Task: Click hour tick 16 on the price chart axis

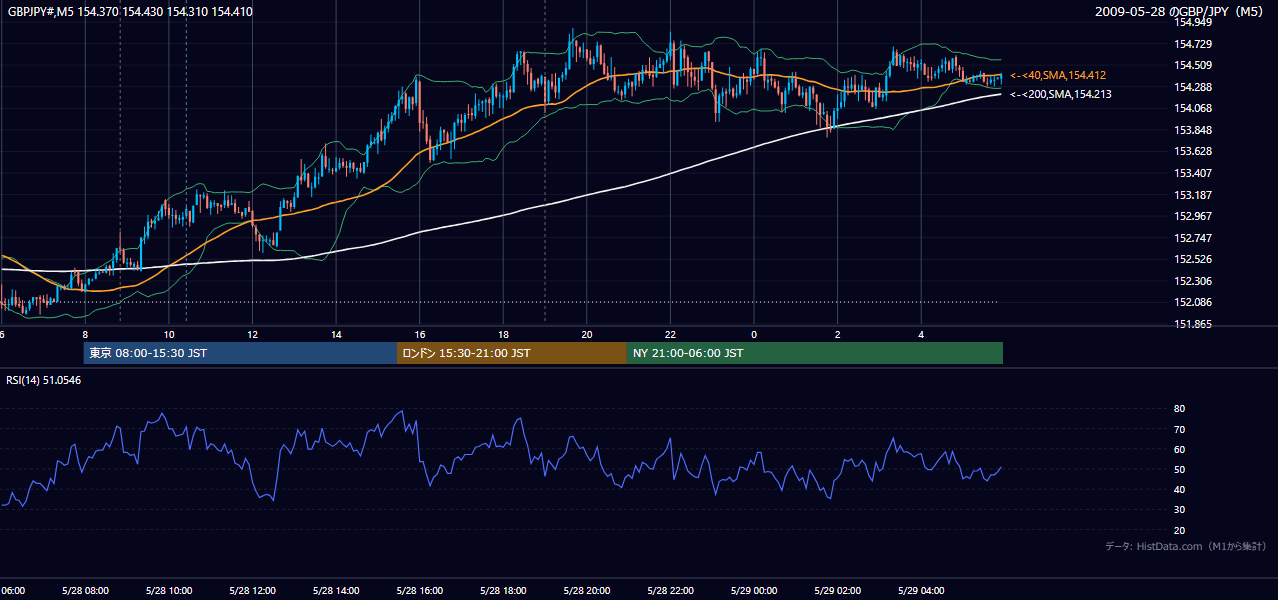Action: point(420,335)
